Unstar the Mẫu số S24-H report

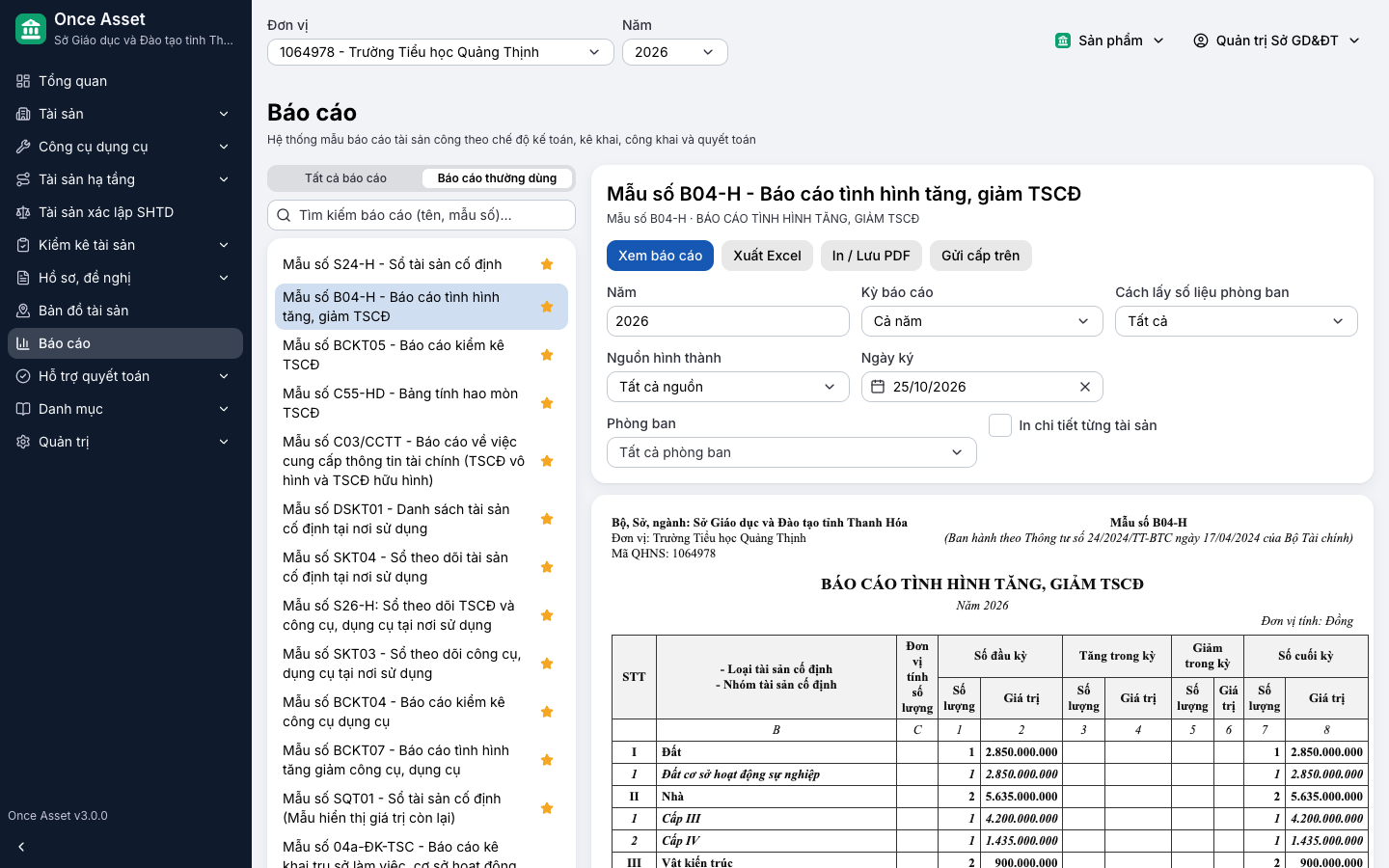pyautogui.click(x=547, y=264)
